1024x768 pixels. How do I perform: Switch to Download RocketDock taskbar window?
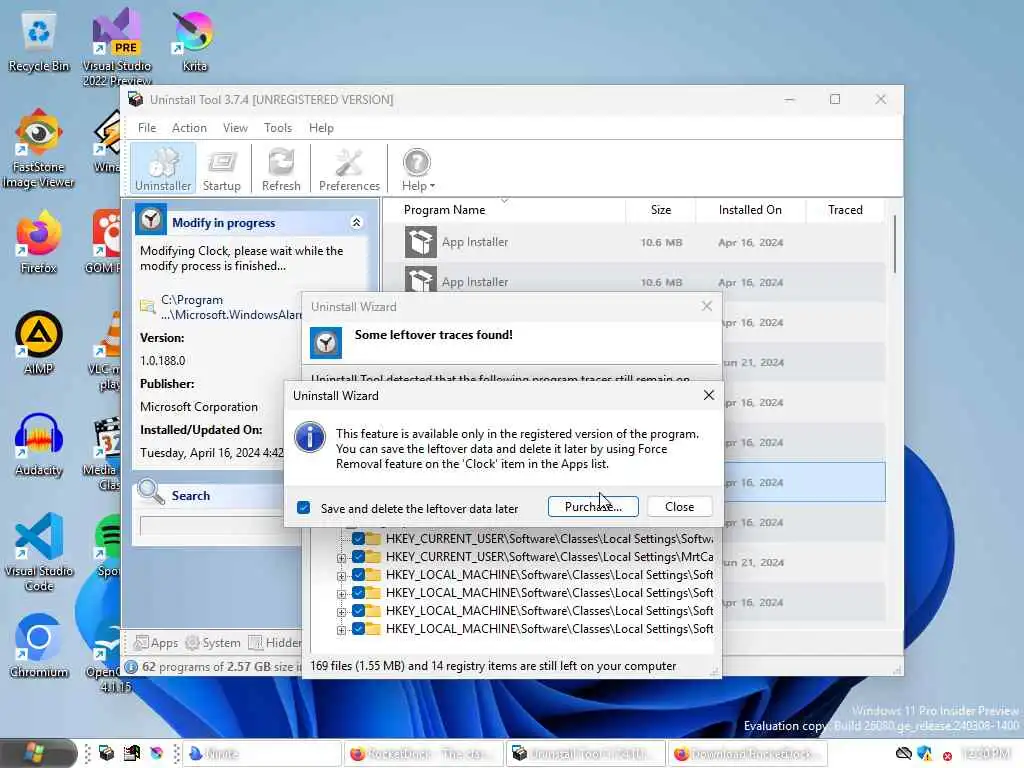[x=748, y=754]
